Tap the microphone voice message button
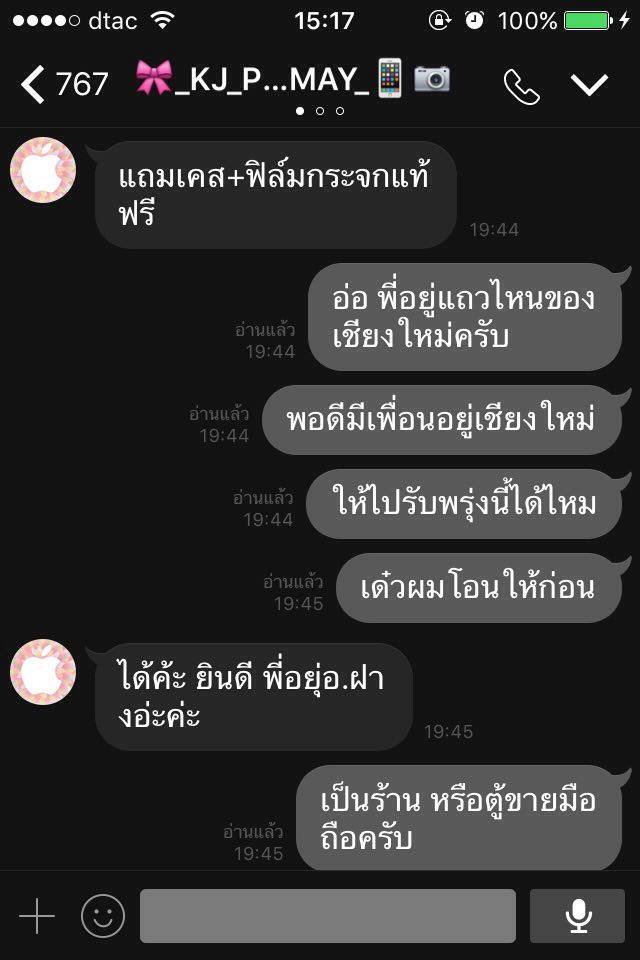Viewport: 640px width, 960px height. point(577,916)
